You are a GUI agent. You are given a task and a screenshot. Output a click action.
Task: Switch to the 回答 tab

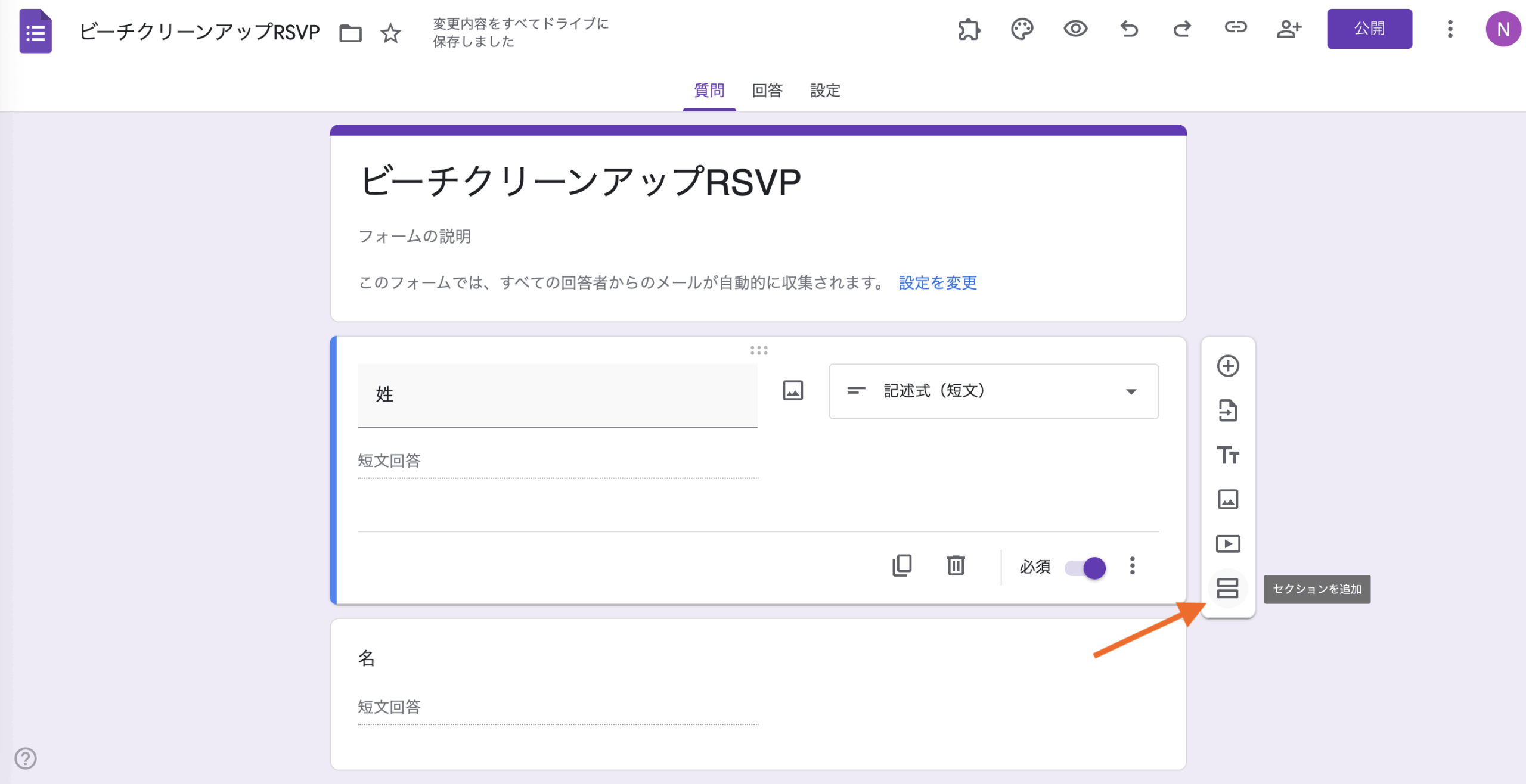pos(767,91)
